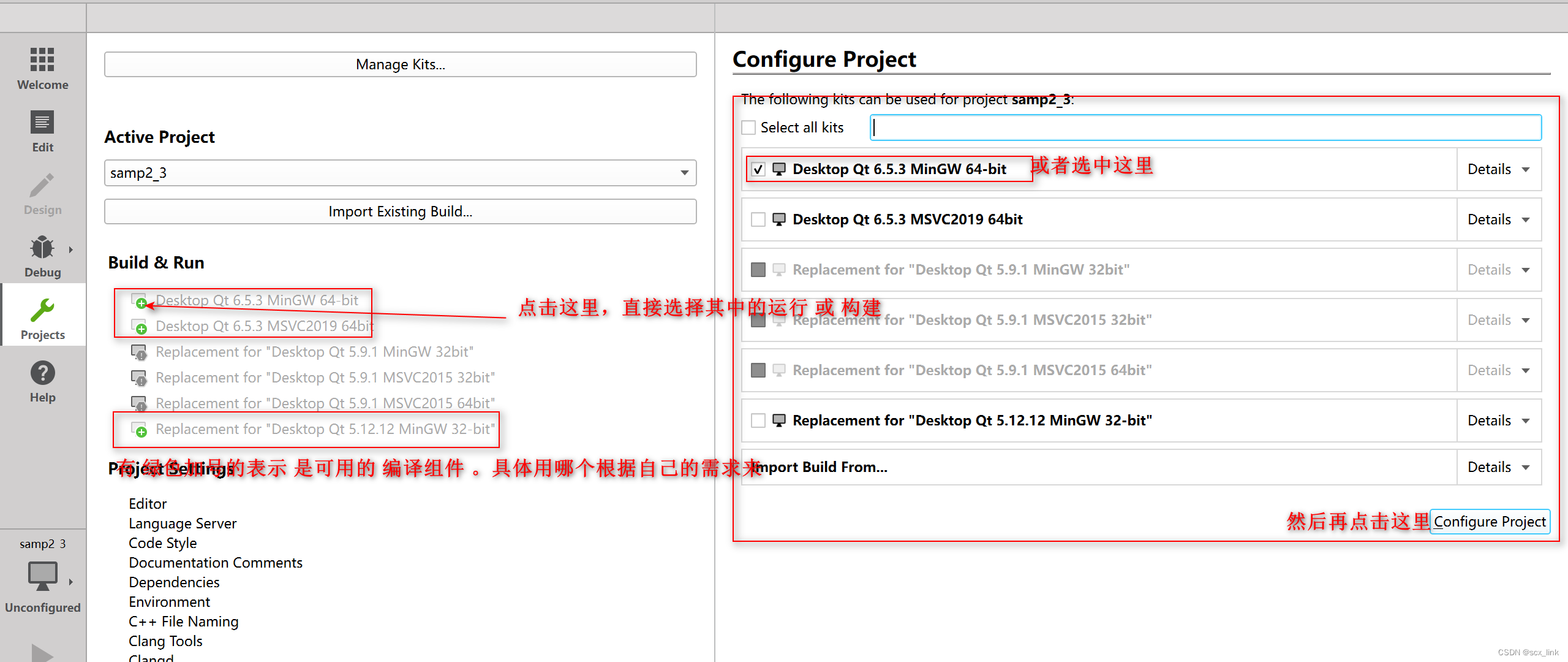Expand Details for Replacement Qt 5.9.1 MSVC2015 32bit
The height and width of the screenshot is (662, 1568).
point(1499,320)
